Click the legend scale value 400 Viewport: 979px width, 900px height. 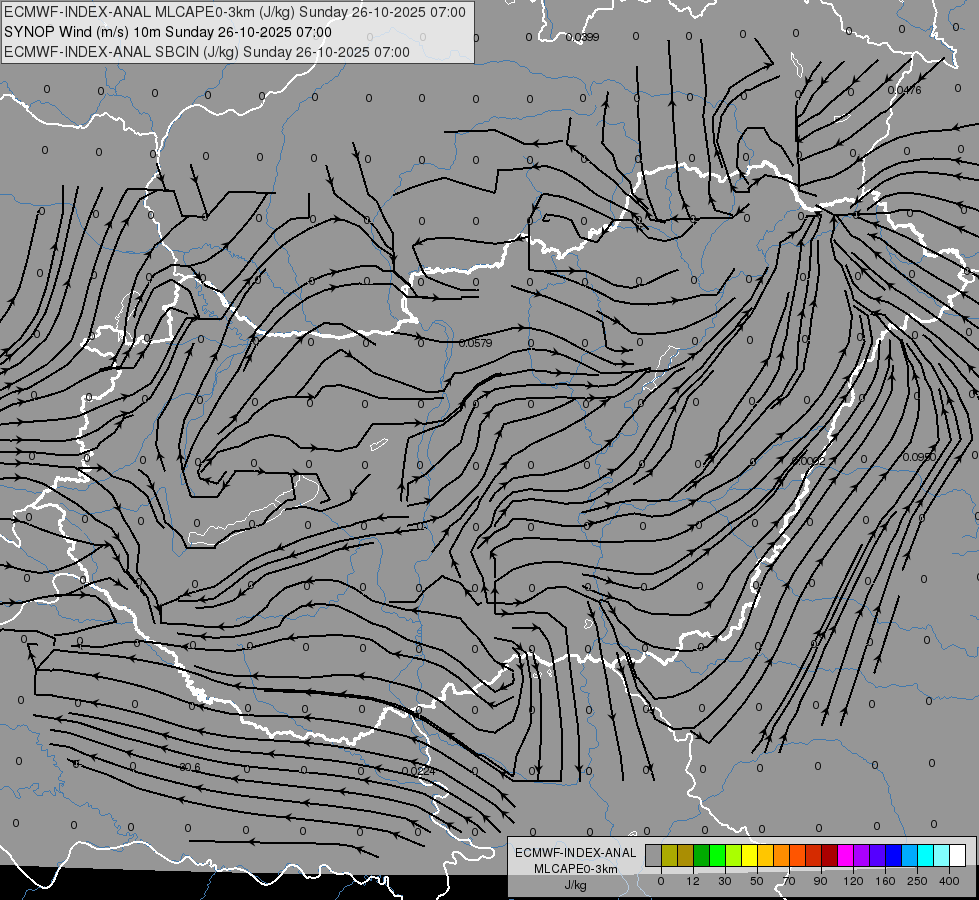(x=949, y=882)
